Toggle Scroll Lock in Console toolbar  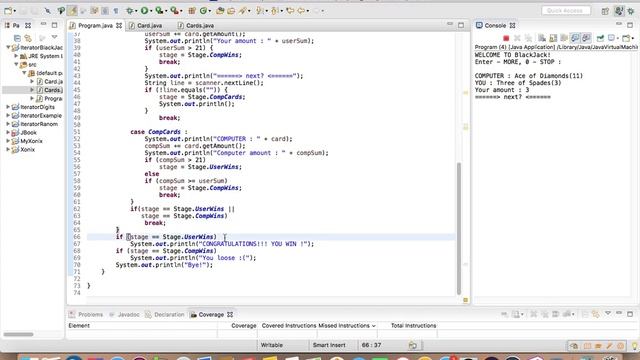coord(553,38)
